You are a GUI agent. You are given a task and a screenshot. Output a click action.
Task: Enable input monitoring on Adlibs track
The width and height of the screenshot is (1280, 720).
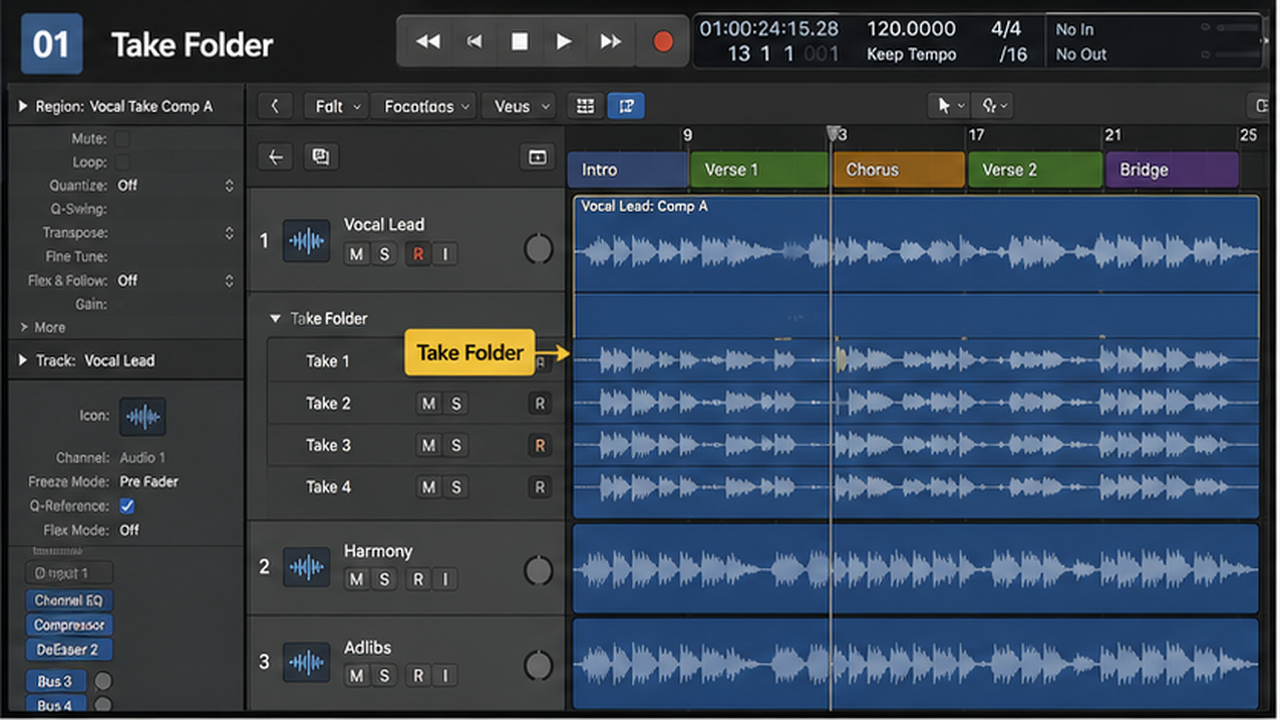pos(445,675)
